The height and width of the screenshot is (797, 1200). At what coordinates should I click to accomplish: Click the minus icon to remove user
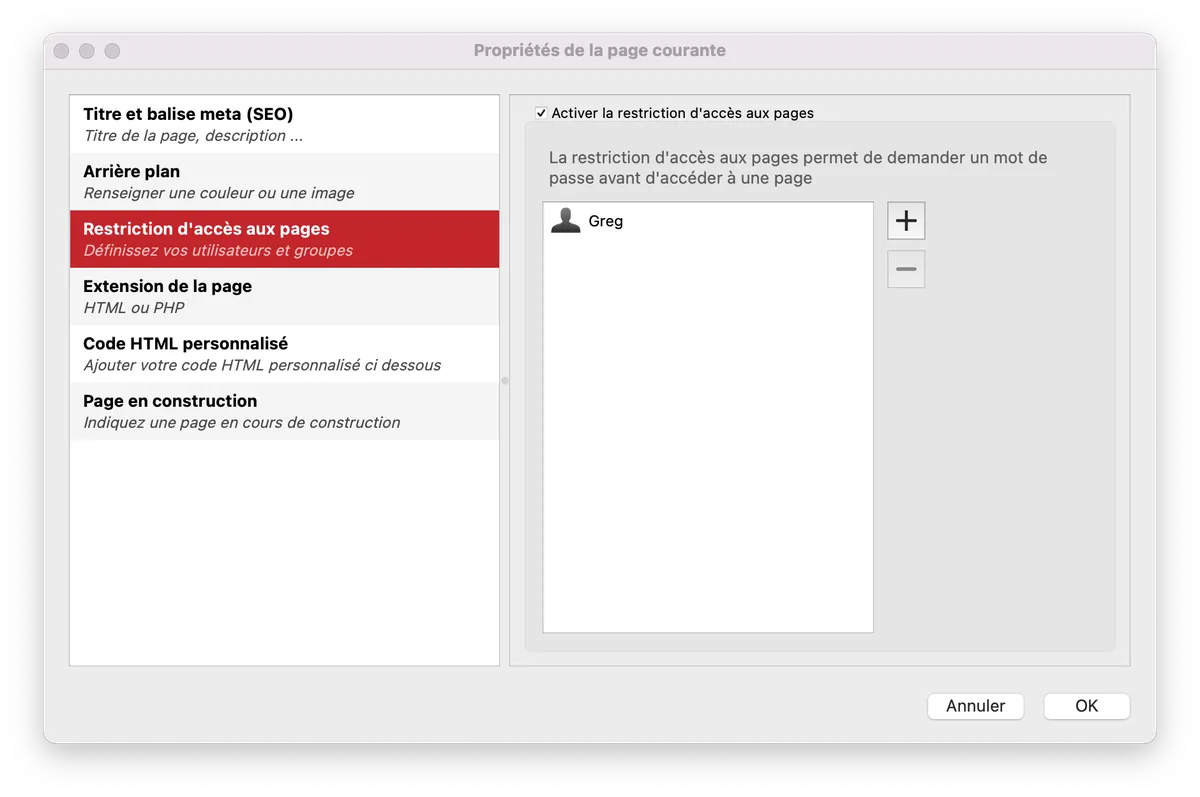click(906, 269)
